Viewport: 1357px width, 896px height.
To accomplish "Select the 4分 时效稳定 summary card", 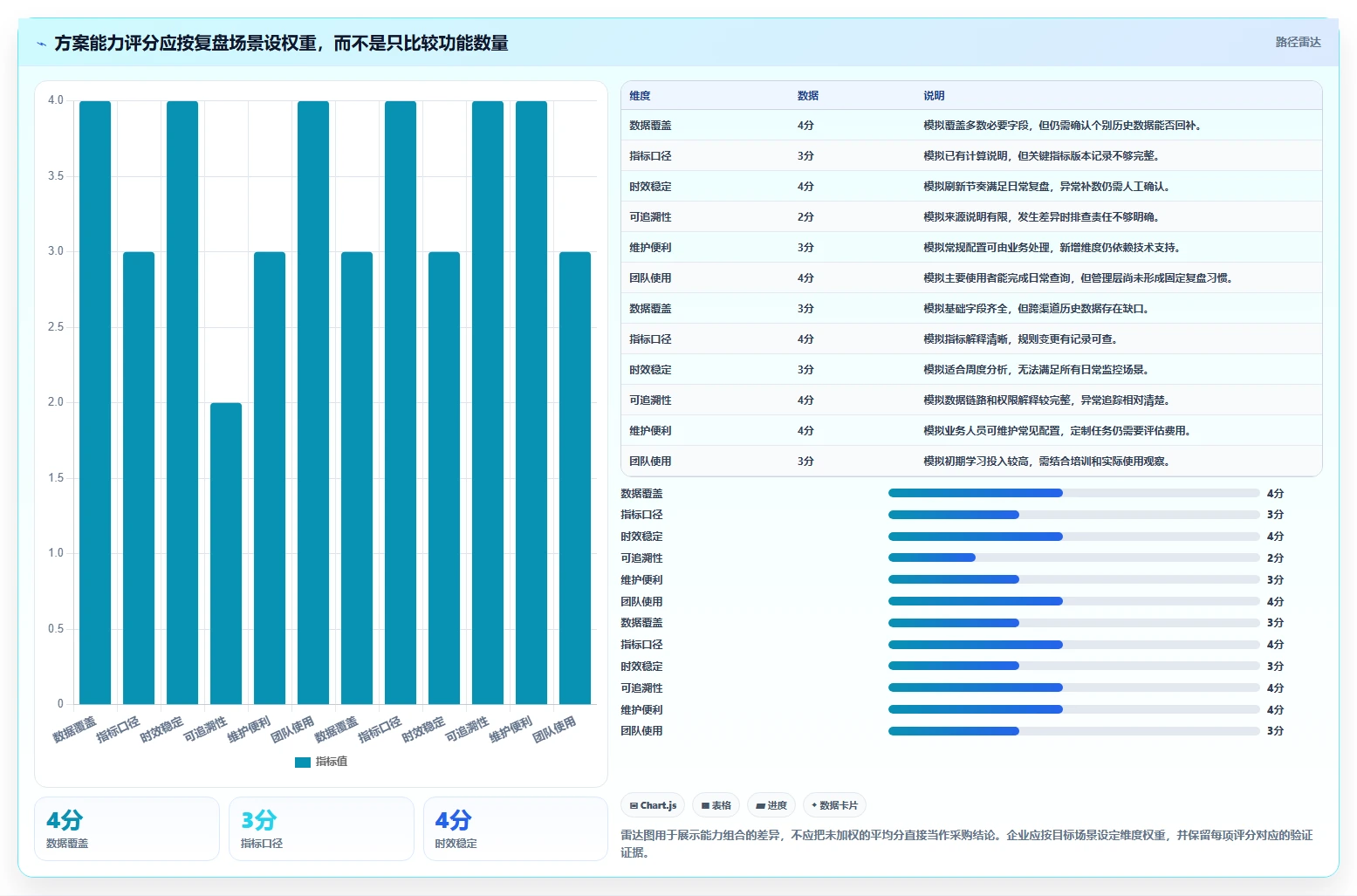I will 516,829.
